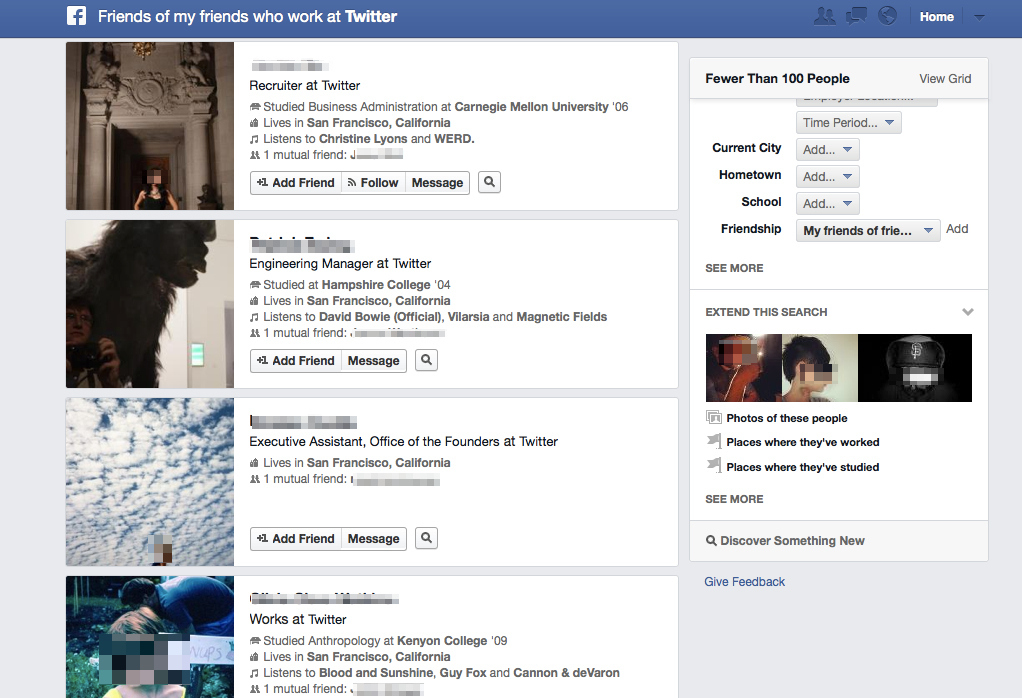Click search icon on Recruiter card
The width and height of the screenshot is (1022, 698).
(489, 182)
